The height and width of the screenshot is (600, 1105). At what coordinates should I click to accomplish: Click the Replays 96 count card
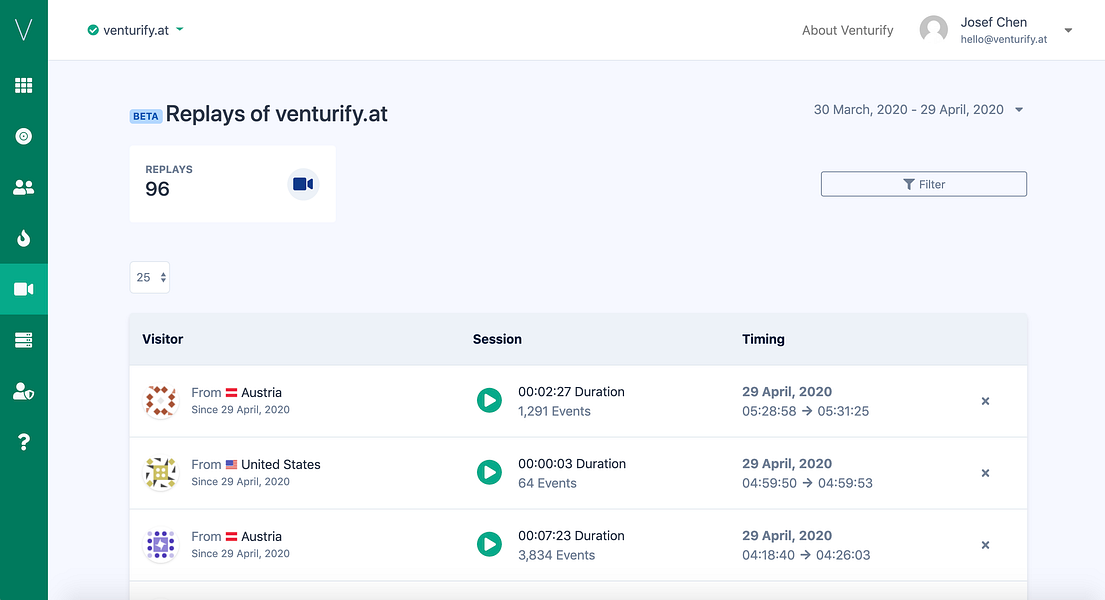tap(233, 184)
